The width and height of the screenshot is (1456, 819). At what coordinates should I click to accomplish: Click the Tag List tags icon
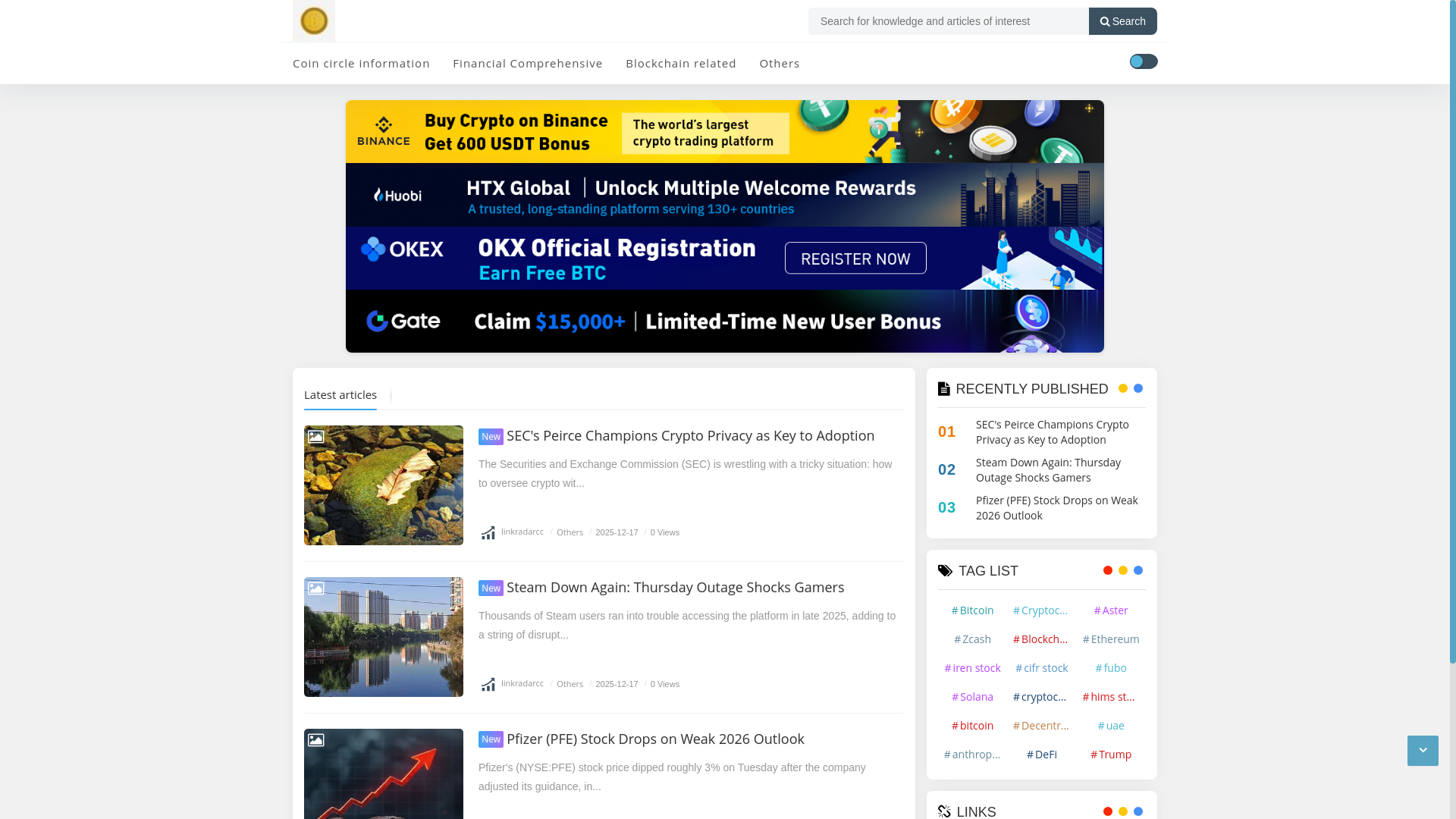[x=945, y=571]
